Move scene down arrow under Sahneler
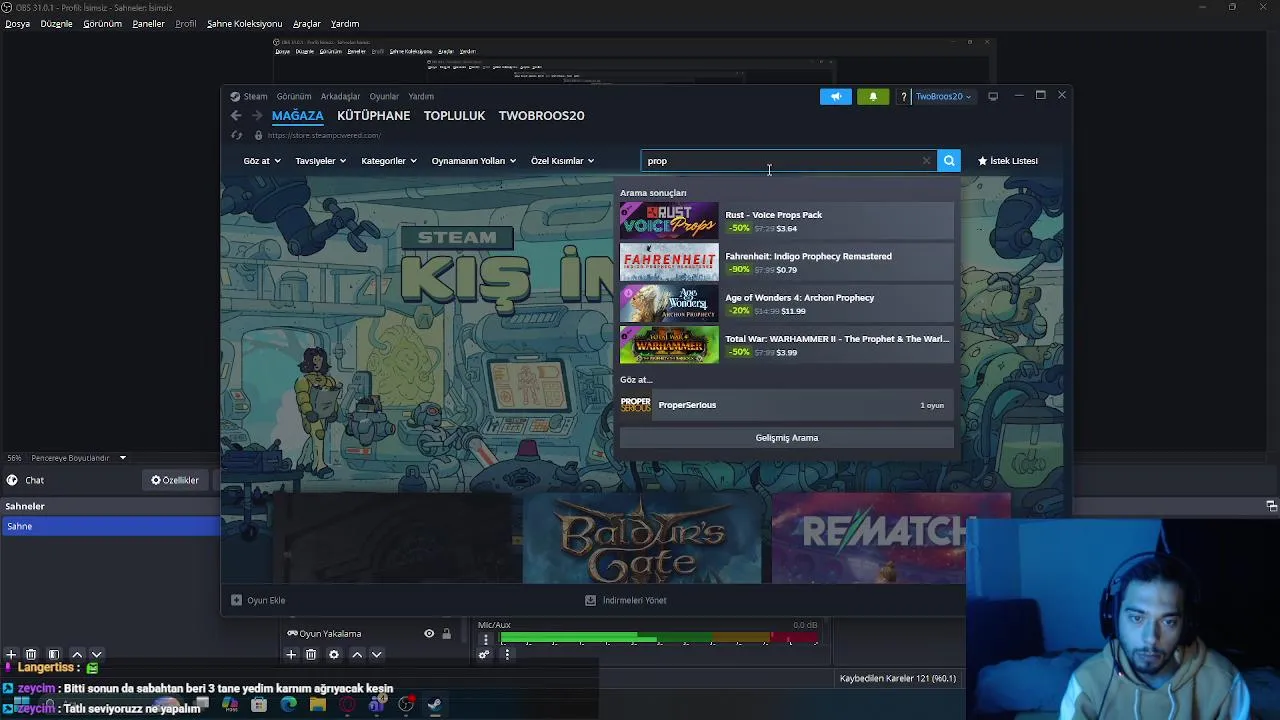The height and width of the screenshot is (720, 1280). click(x=97, y=655)
